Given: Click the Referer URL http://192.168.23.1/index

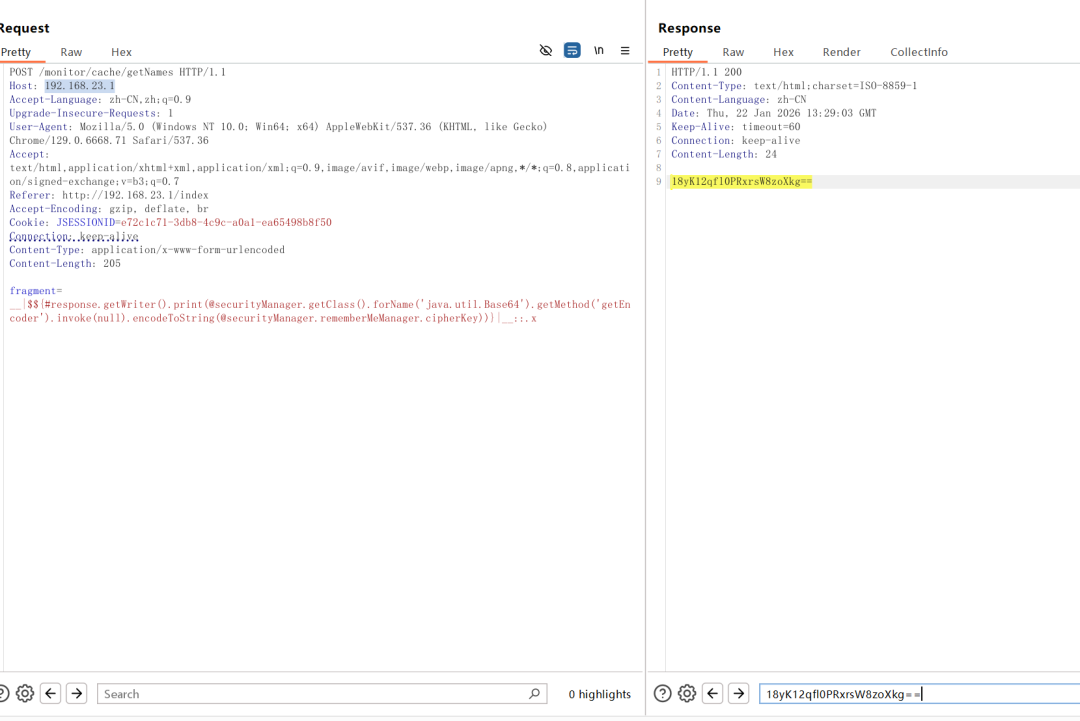Looking at the screenshot, I should point(135,196).
